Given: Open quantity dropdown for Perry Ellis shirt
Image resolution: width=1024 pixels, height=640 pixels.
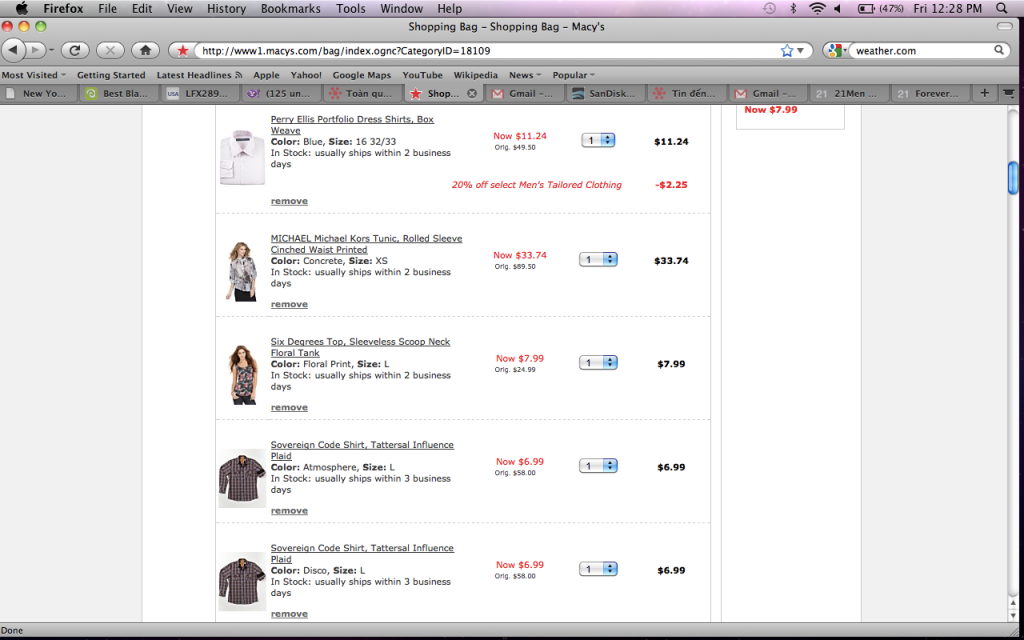Looking at the screenshot, I should [x=599, y=141].
